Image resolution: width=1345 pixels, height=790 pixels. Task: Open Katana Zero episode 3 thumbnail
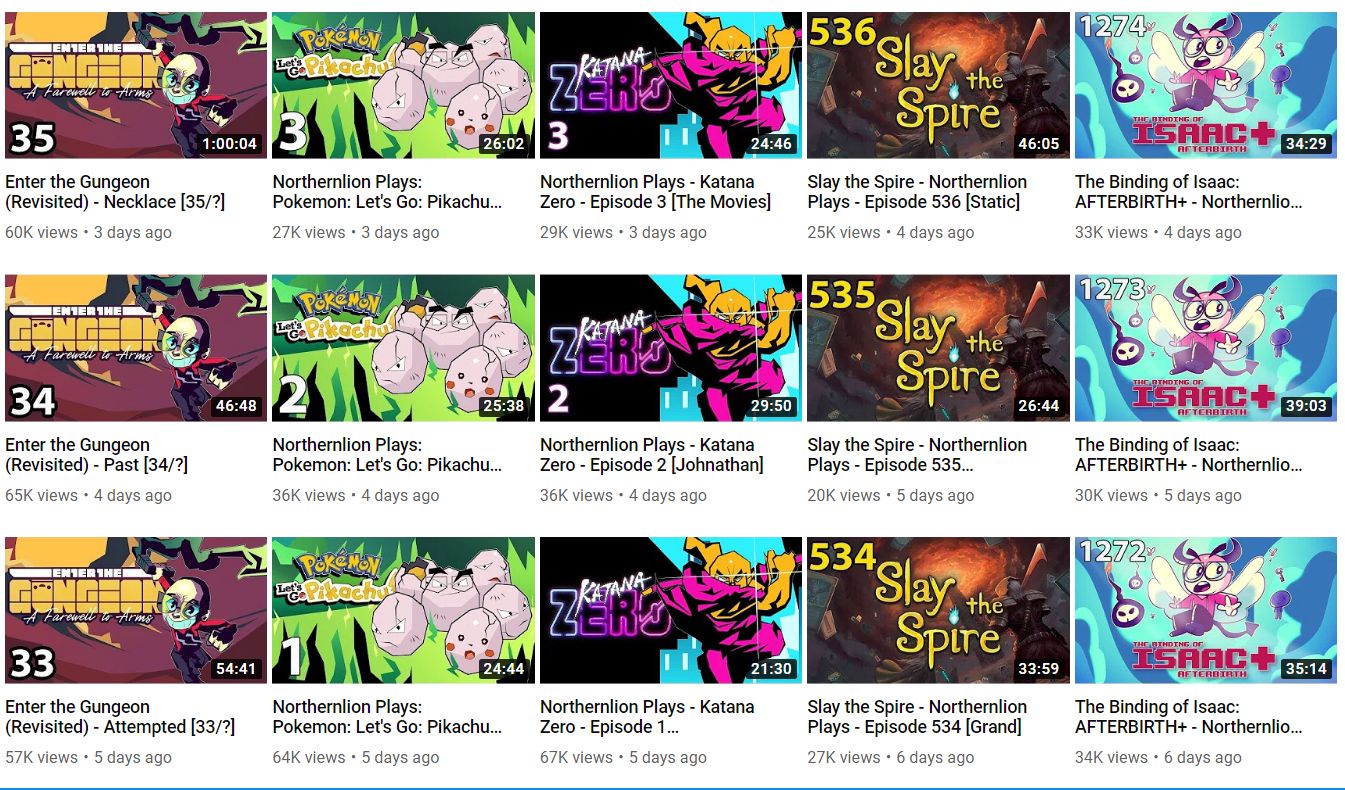pos(671,85)
